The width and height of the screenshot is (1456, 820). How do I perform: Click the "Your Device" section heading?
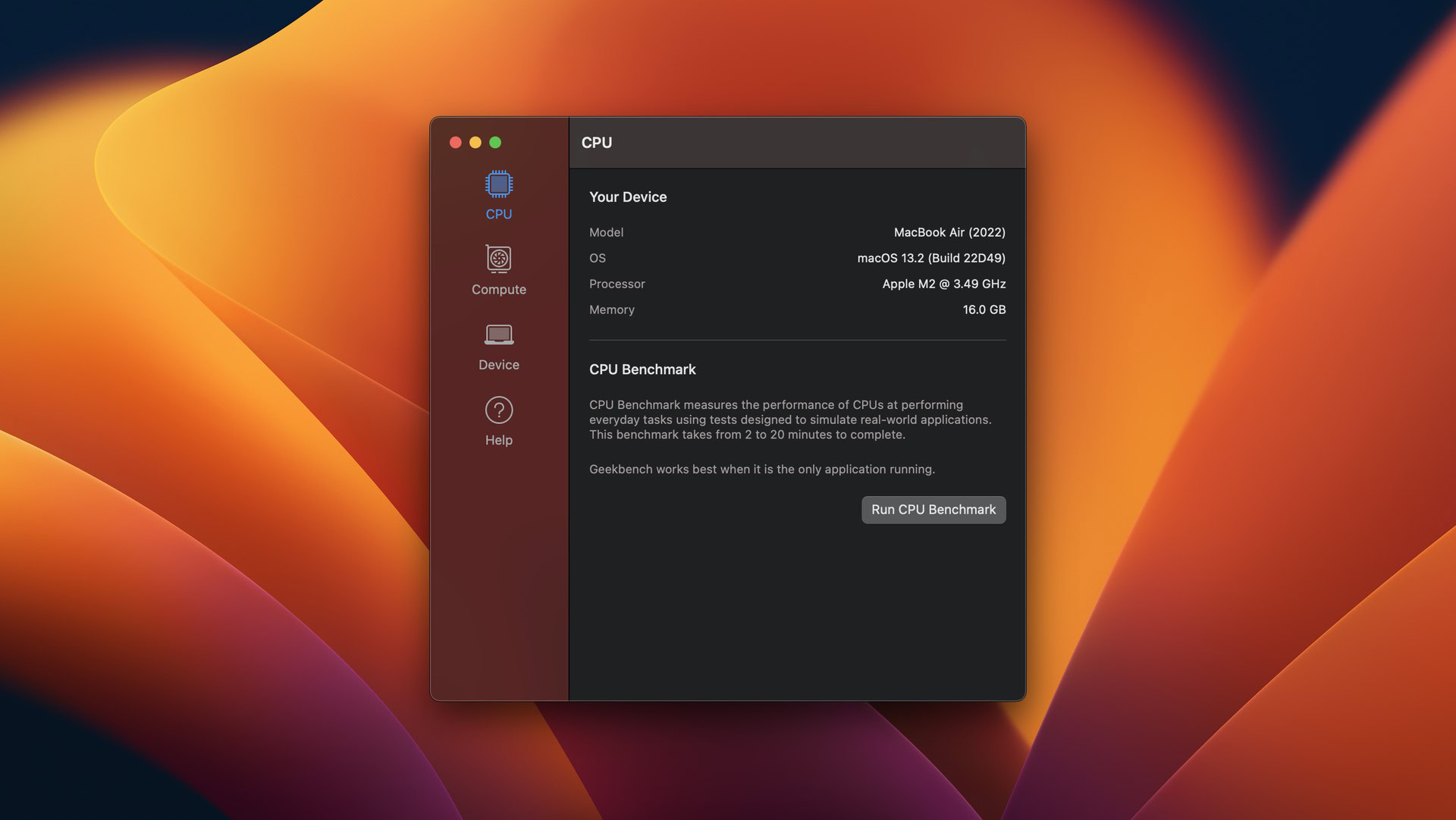[x=628, y=197]
